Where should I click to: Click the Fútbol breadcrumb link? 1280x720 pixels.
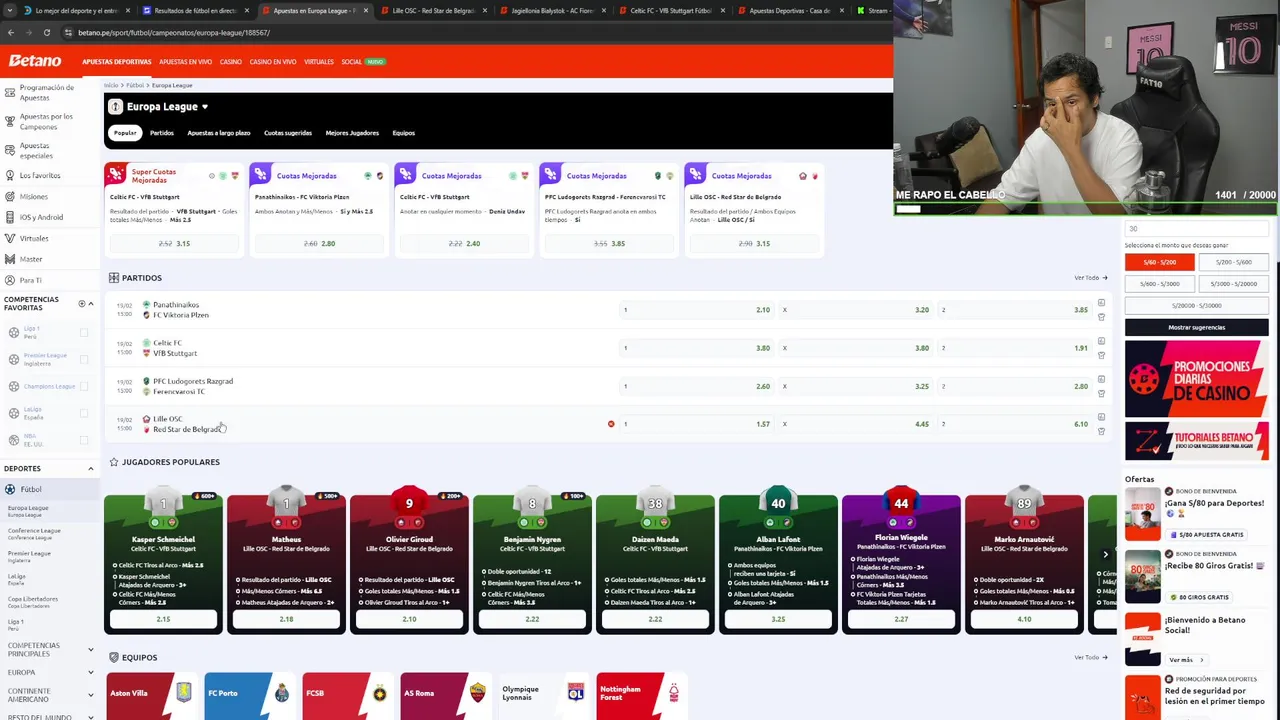135,85
